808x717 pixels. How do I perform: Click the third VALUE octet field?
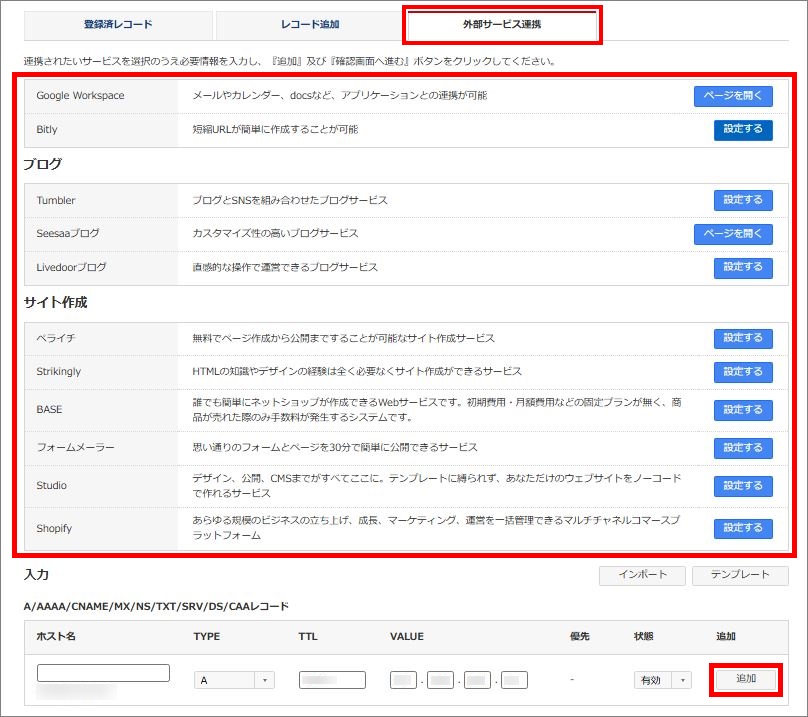[x=477, y=680]
